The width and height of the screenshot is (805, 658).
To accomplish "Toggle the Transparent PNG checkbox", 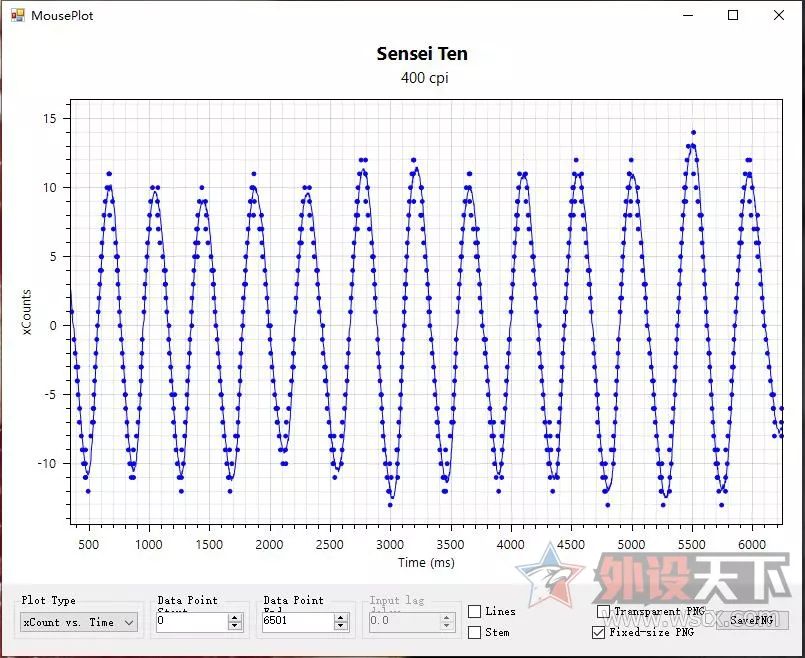I will tap(603, 611).
